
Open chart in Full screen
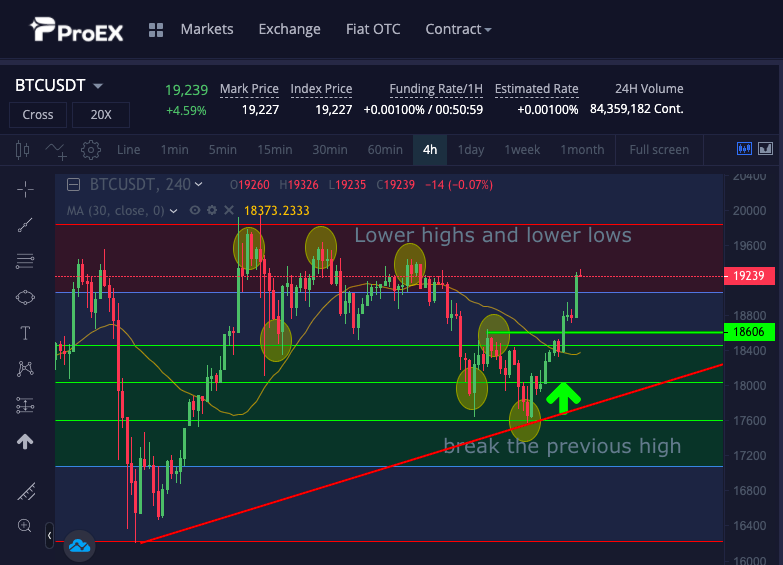coord(659,150)
